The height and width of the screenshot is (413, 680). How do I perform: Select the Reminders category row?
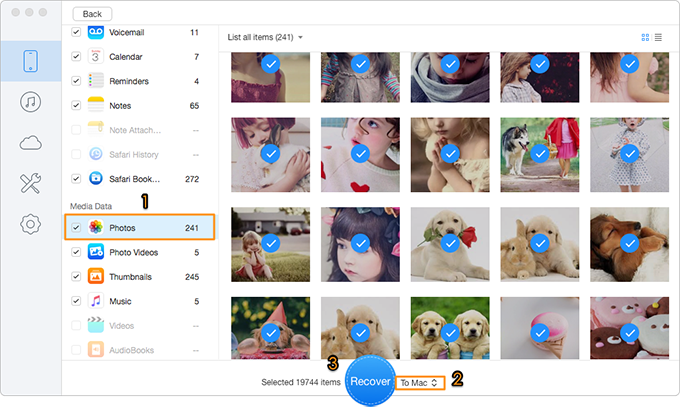pos(139,81)
